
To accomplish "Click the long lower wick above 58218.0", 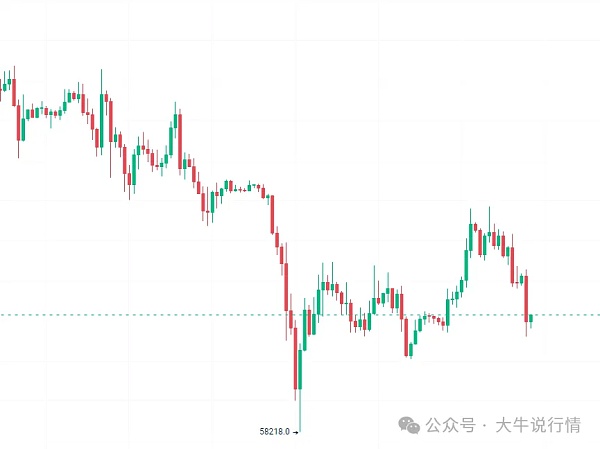I will pos(300,408).
